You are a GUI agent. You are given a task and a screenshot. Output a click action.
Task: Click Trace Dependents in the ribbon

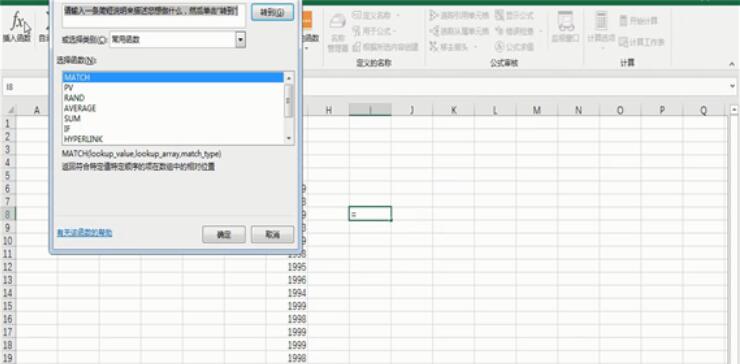pyautogui.click(x=459, y=31)
